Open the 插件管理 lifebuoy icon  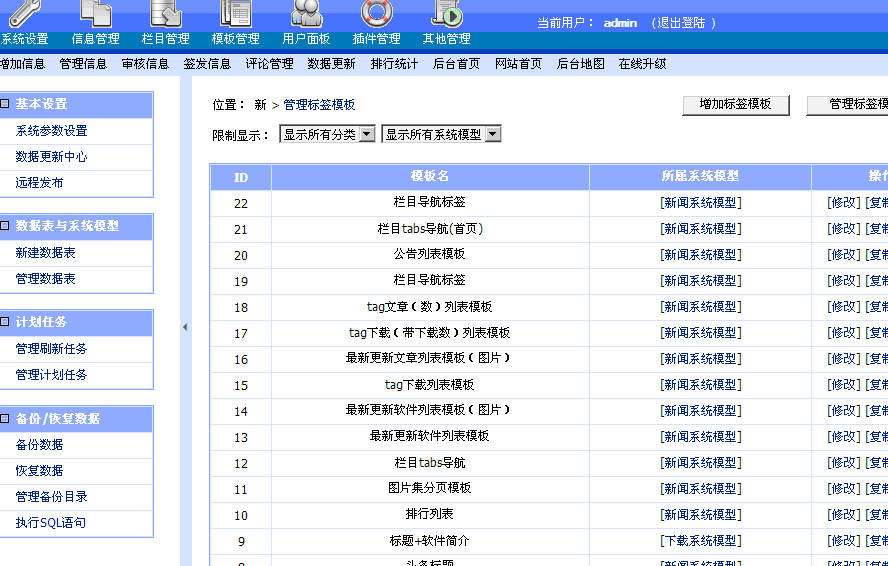coord(376,13)
